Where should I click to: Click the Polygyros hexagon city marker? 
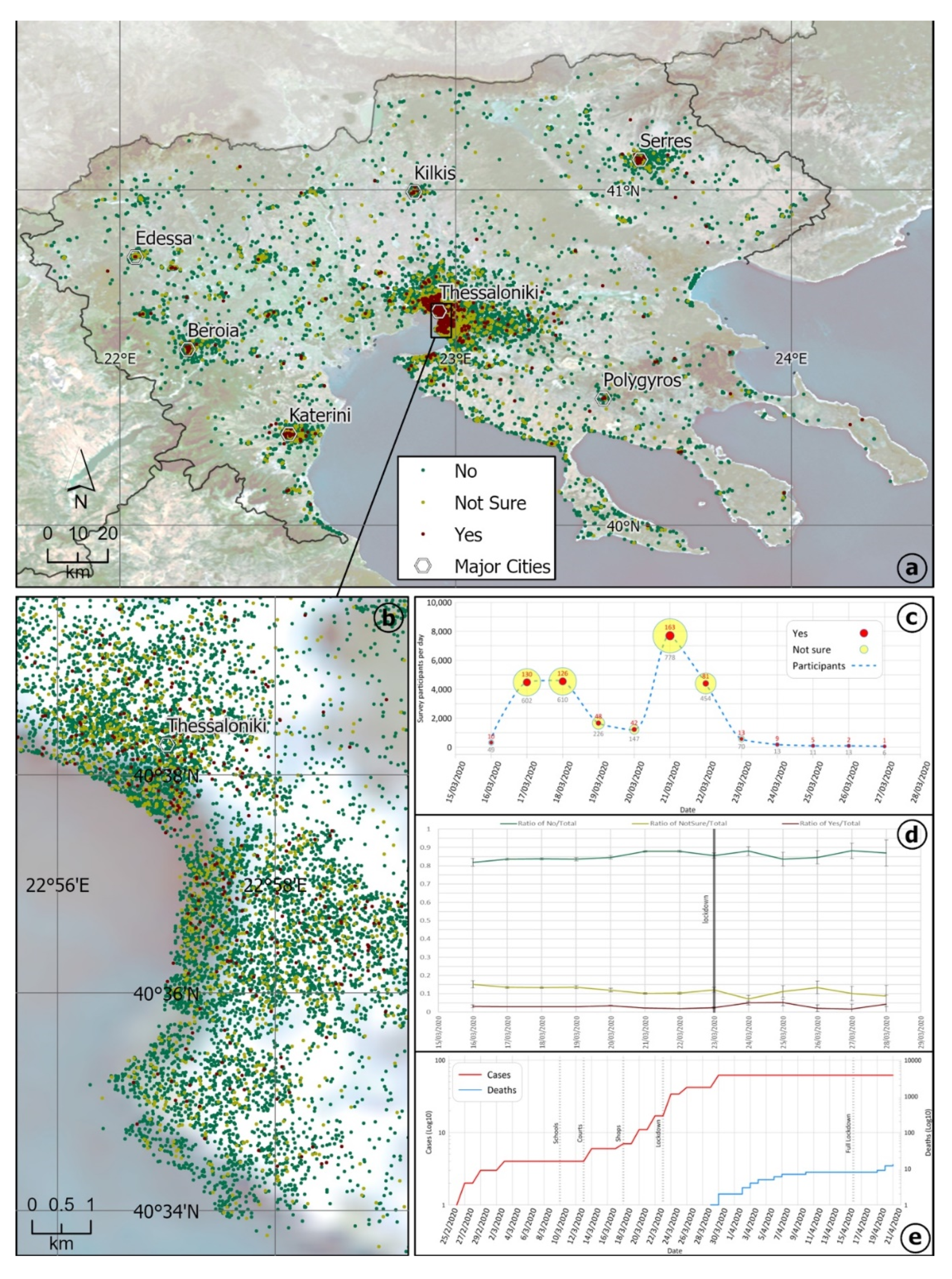[x=603, y=398]
